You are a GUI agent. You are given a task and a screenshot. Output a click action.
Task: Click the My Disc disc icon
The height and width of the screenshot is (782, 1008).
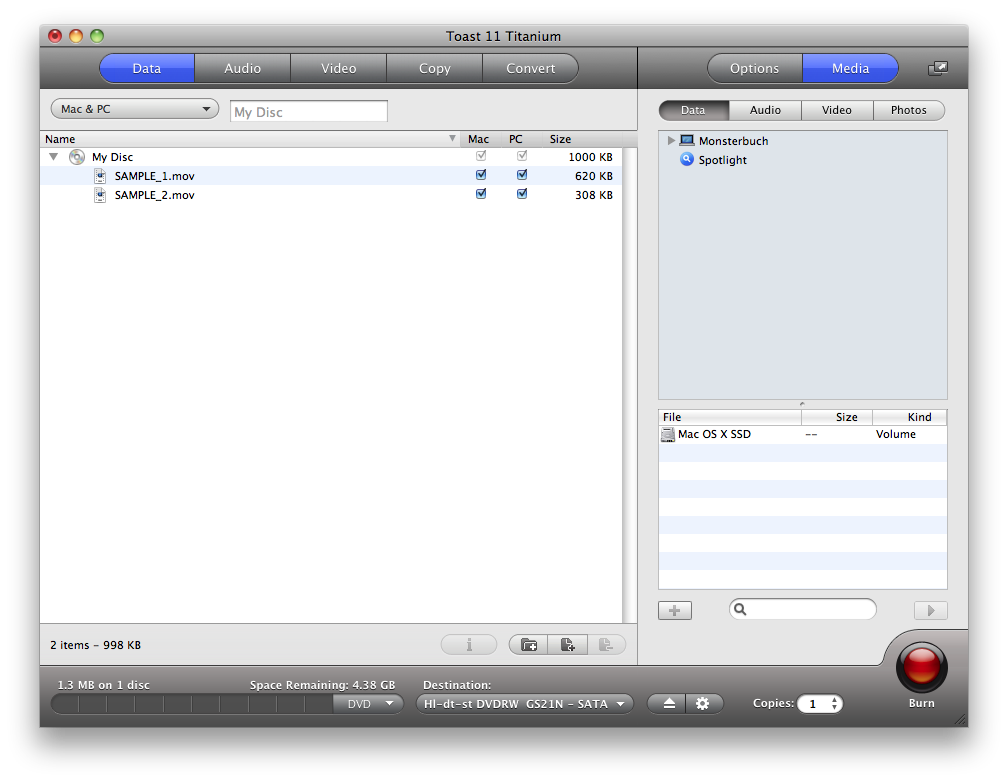[x=77, y=157]
